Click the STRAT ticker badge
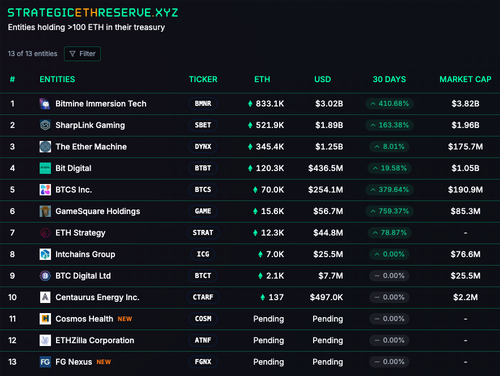 (x=203, y=233)
